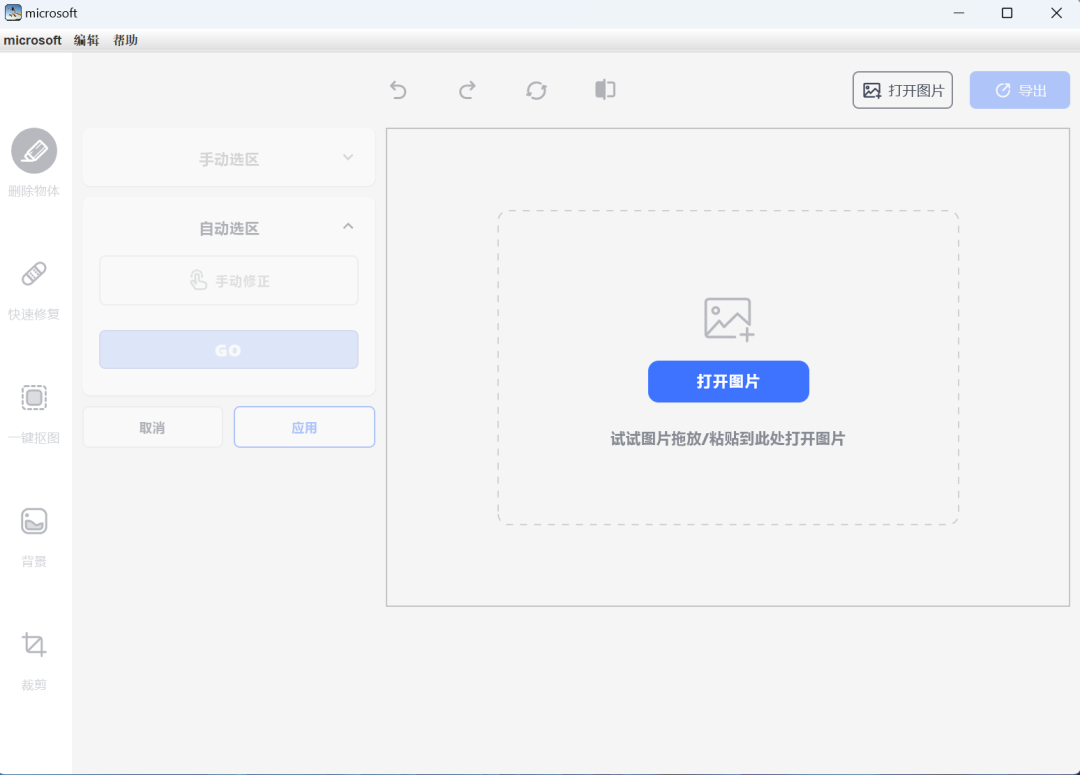This screenshot has height=775, width=1080.
Task: Collapse the 自动选区 section chevron
Action: pos(348,226)
